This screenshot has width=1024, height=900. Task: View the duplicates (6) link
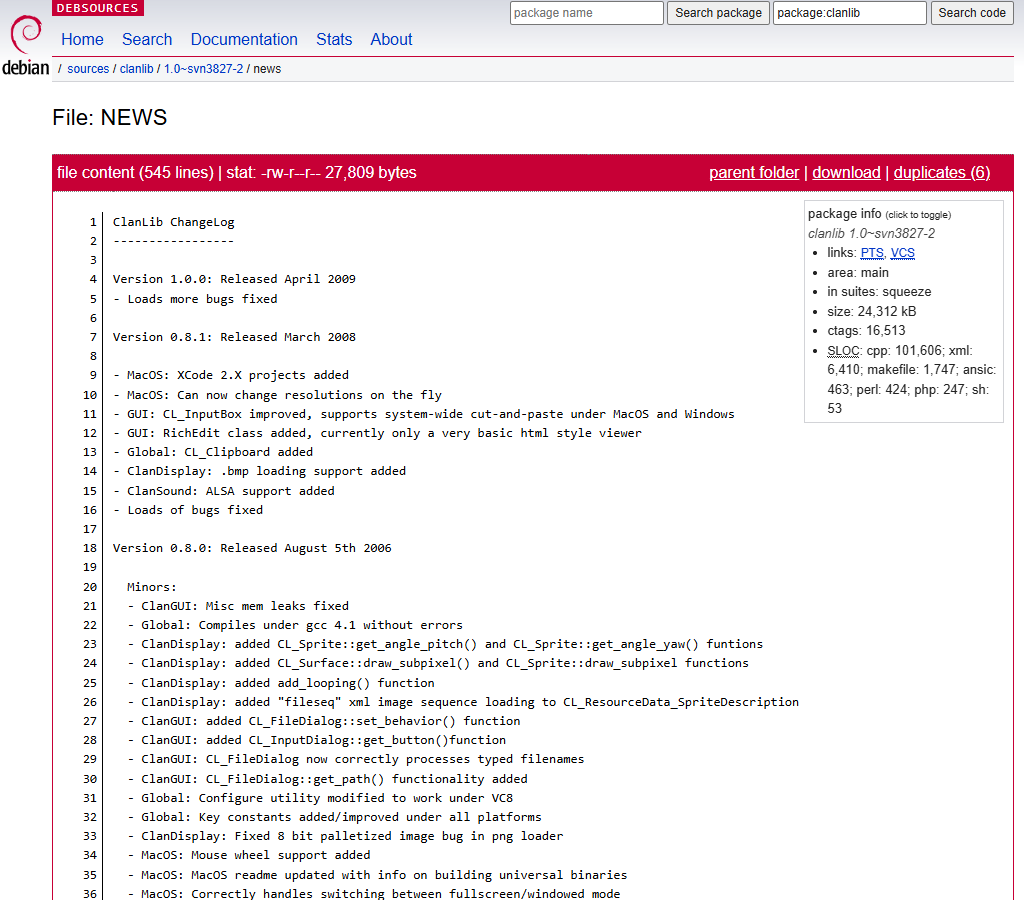(941, 173)
